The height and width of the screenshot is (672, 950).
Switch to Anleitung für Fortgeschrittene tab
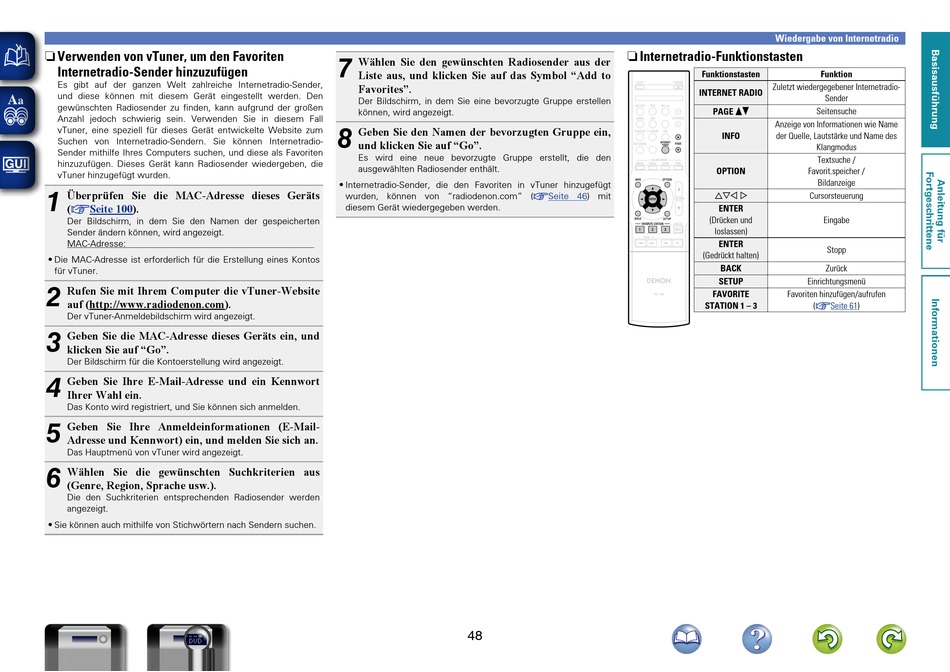pyautogui.click(x=935, y=211)
